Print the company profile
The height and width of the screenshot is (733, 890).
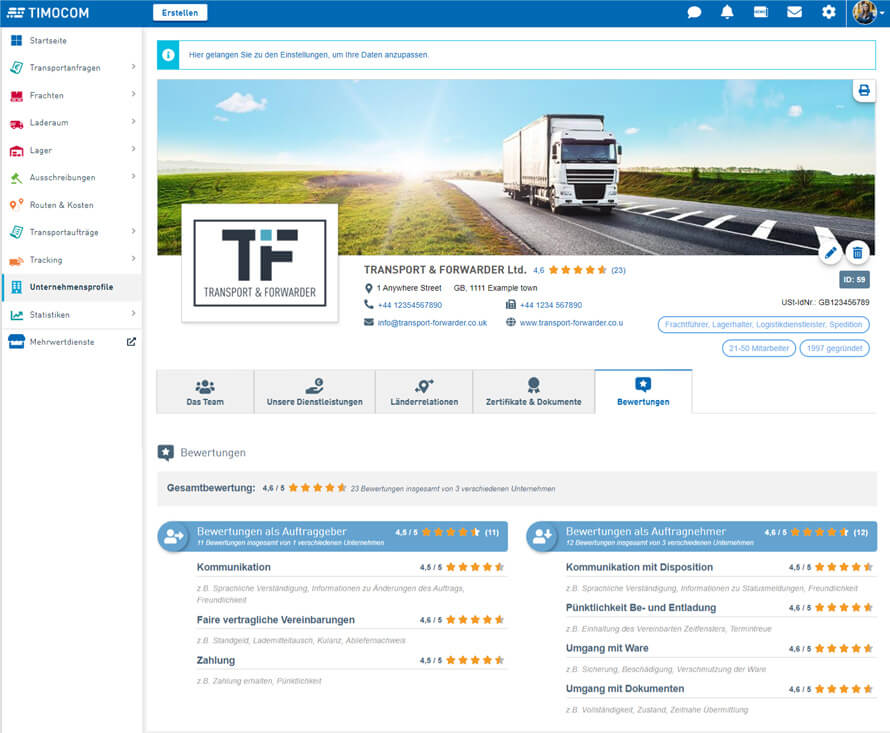(x=864, y=91)
